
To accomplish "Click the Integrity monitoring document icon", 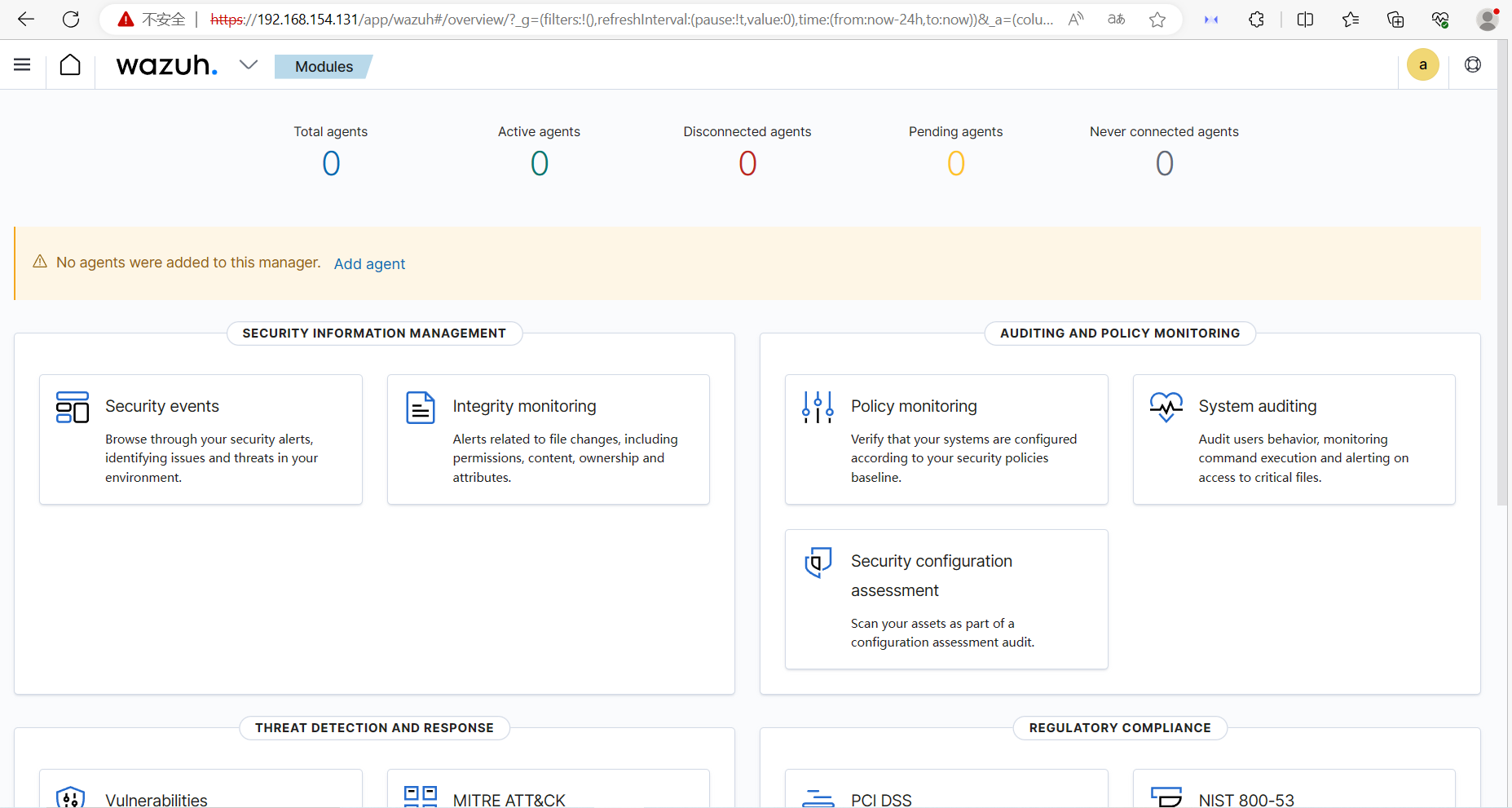I will [421, 408].
